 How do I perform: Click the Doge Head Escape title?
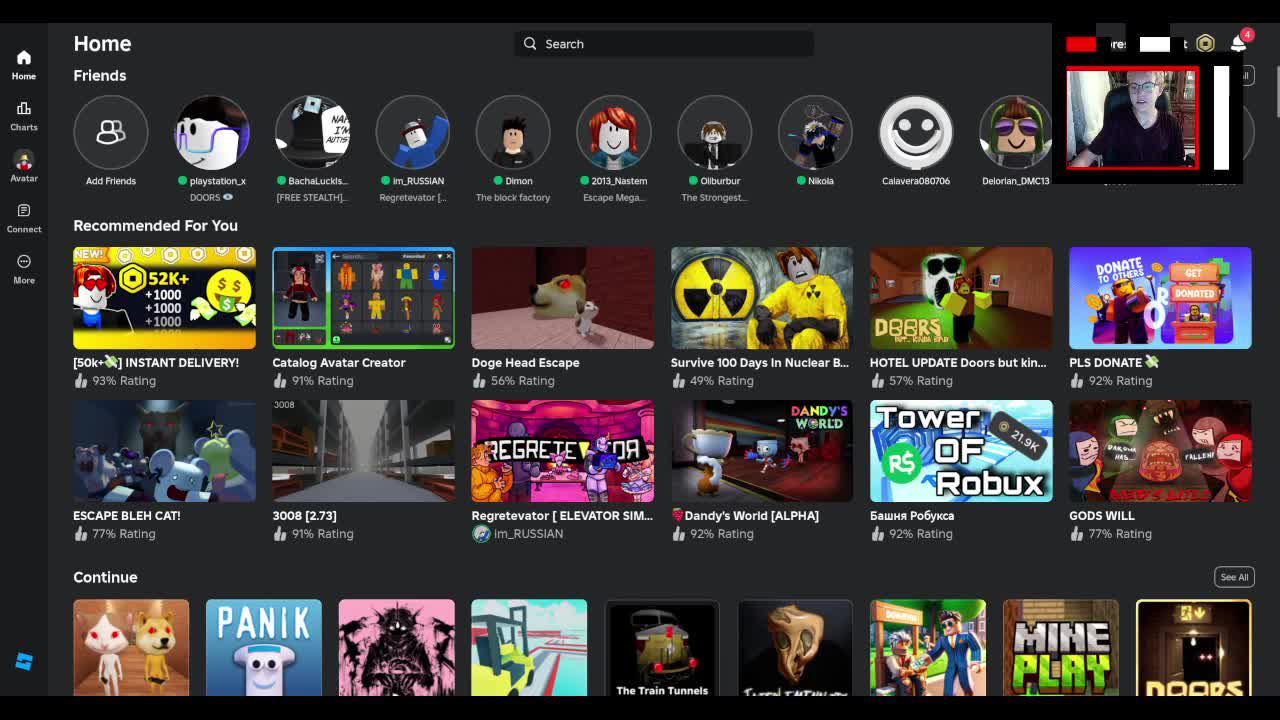pos(525,363)
